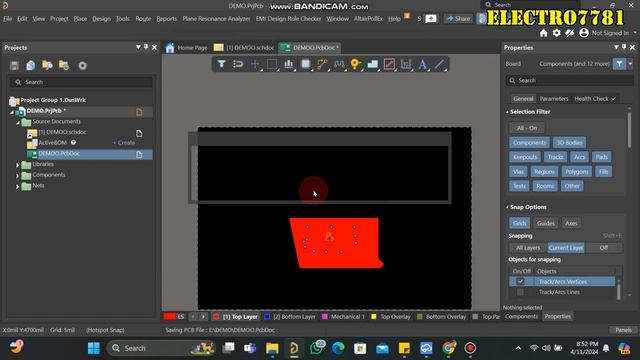Click the place via/pad yellow tool

[x=356, y=64]
